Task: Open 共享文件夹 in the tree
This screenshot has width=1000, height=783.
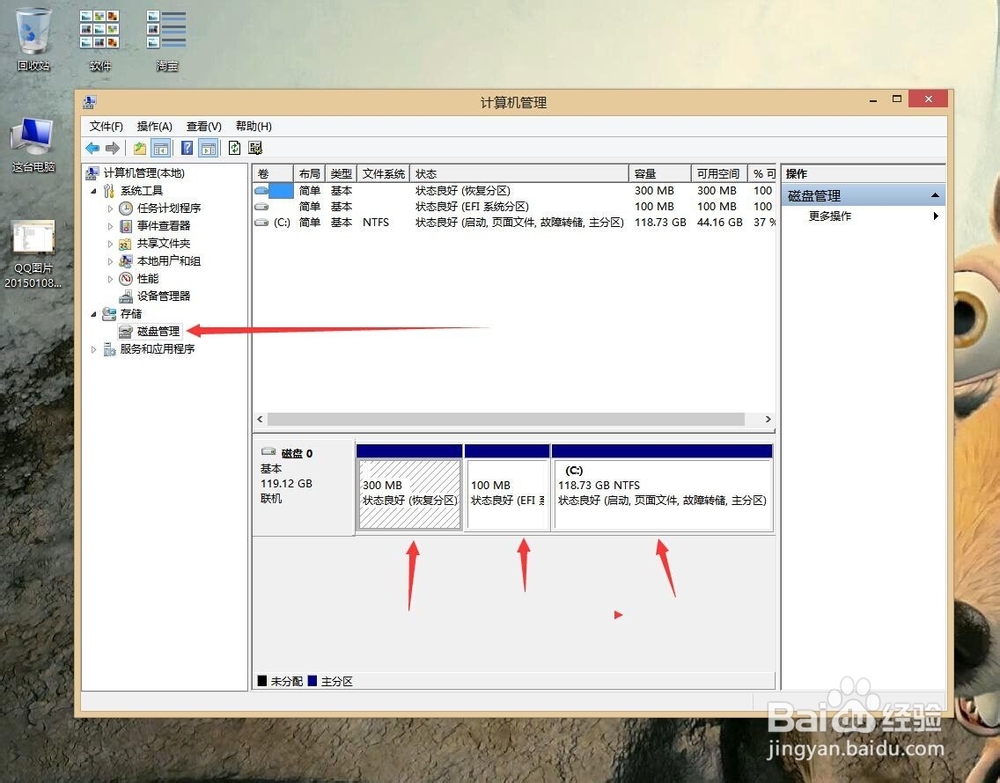Action: (x=163, y=243)
